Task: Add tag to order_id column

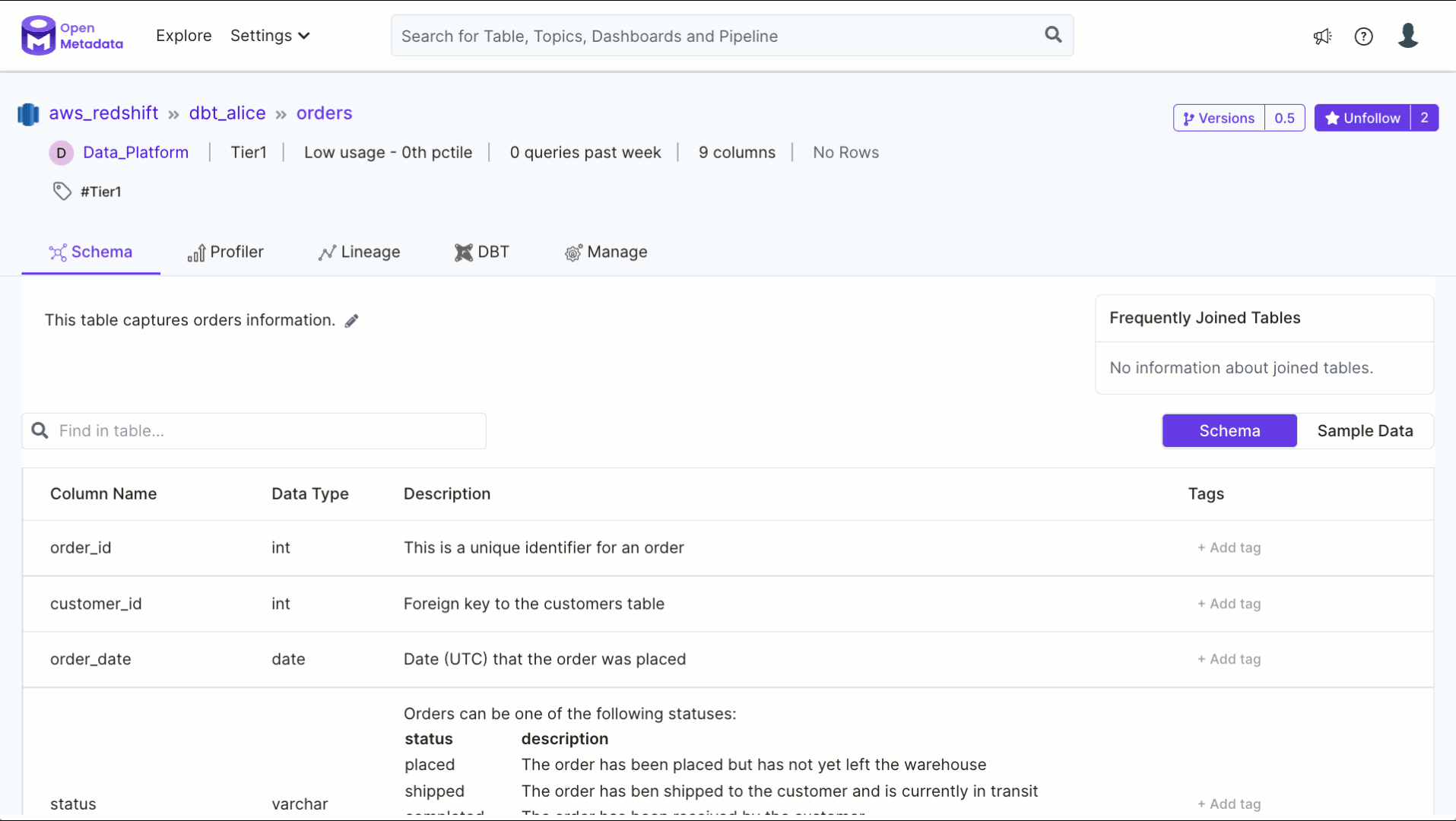Action: click(x=1229, y=547)
